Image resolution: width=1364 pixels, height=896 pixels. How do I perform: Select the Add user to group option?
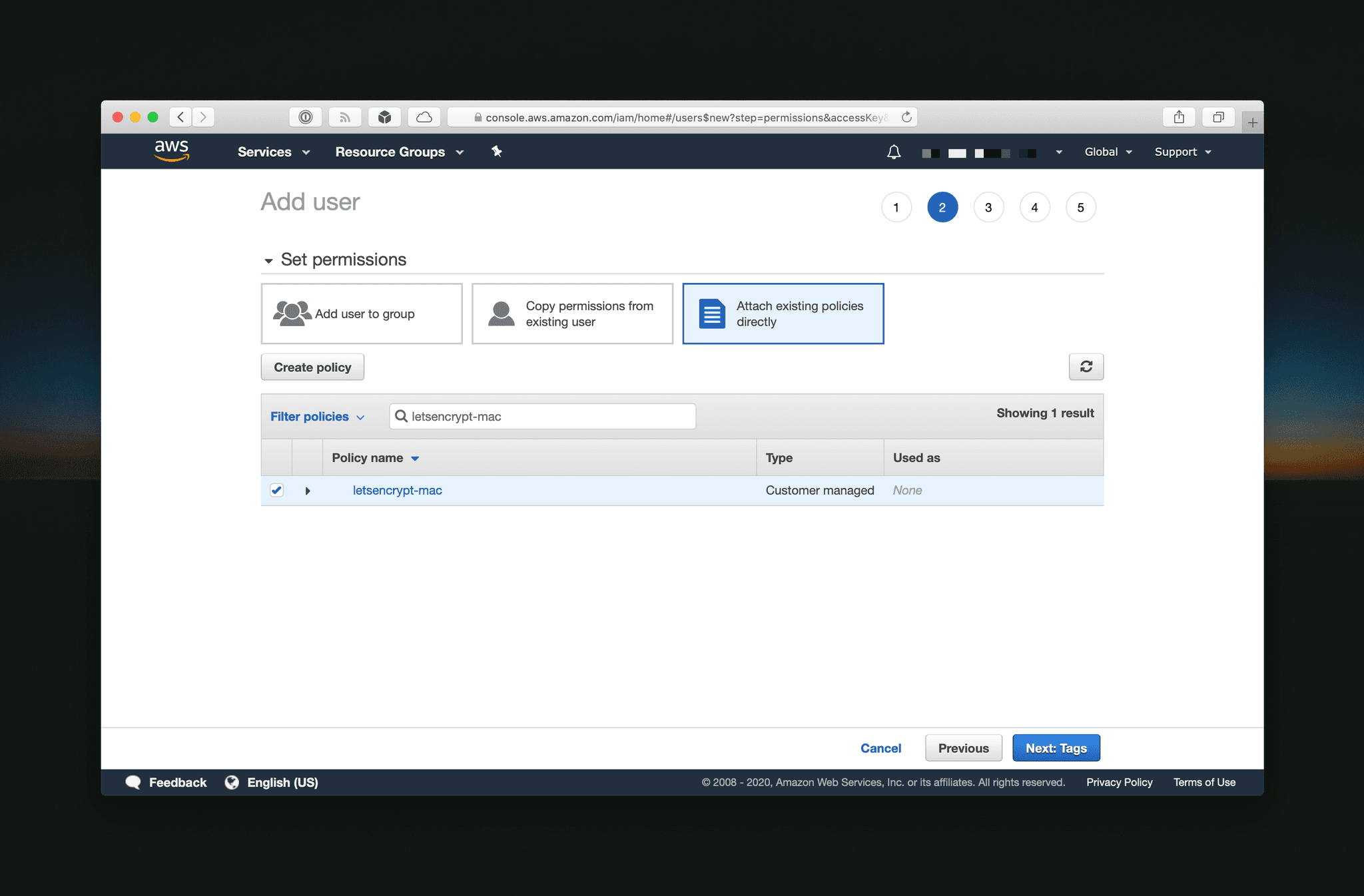[x=362, y=314]
